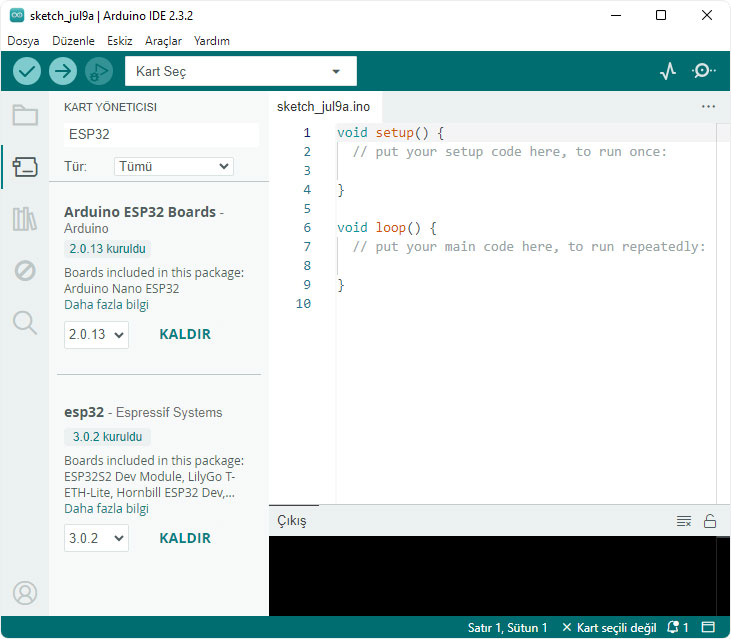The width and height of the screenshot is (731, 639).
Task: Click KALDIR for esp32 Espressif package
Action: (185, 538)
